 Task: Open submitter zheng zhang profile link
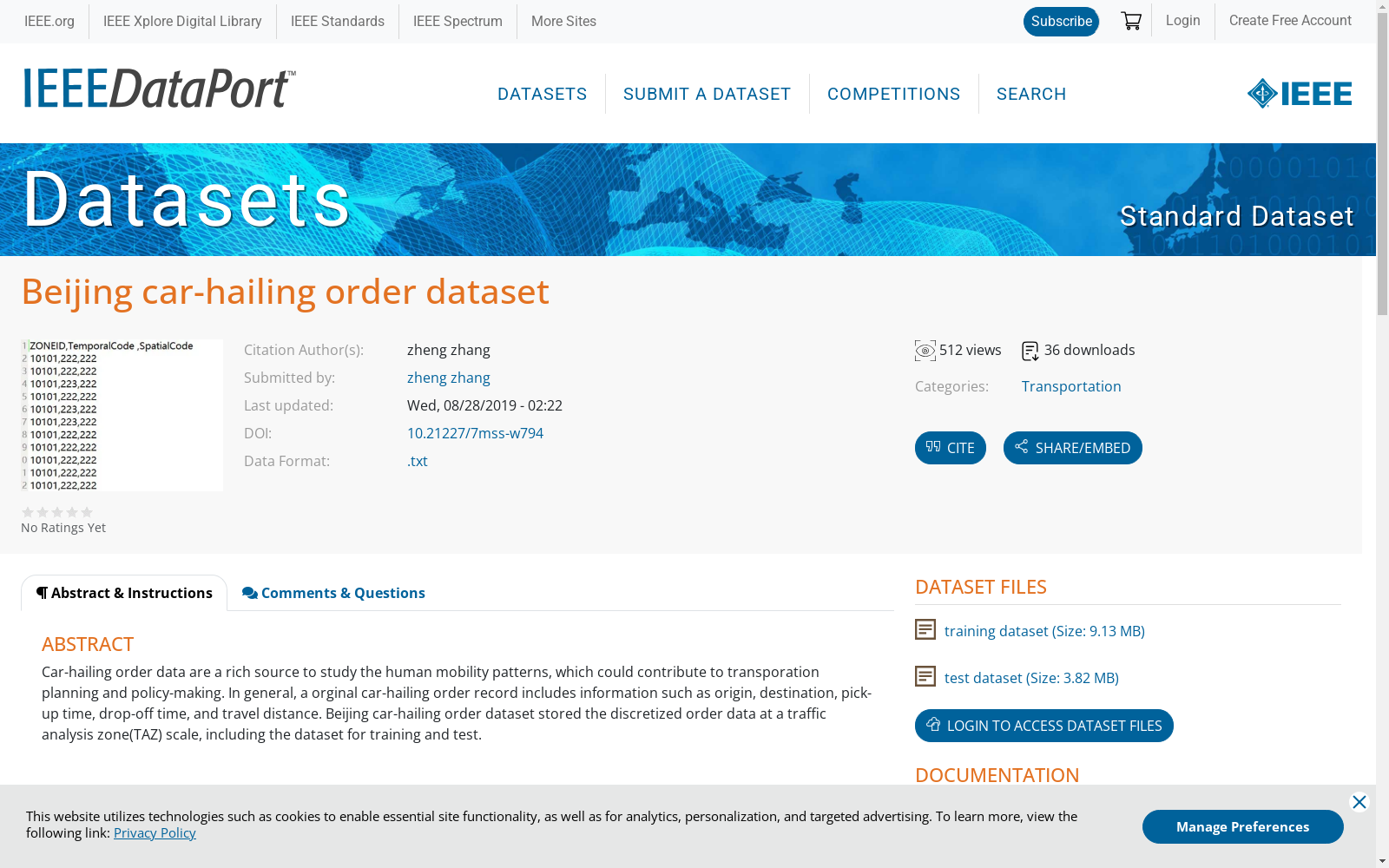pyautogui.click(x=449, y=378)
